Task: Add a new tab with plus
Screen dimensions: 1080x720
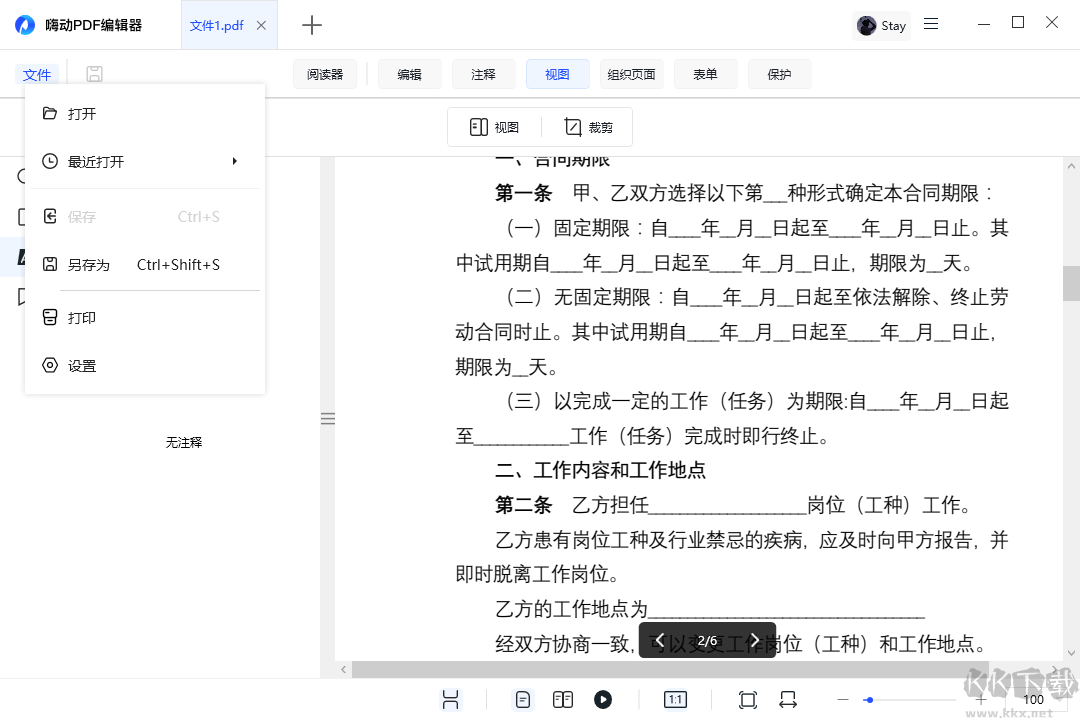Action: point(312,25)
